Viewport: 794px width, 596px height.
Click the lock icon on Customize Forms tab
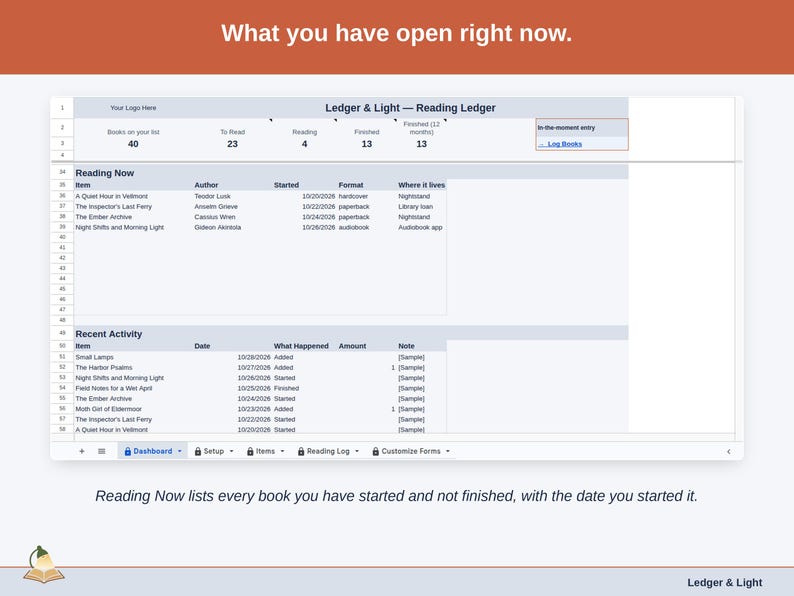tap(376, 451)
